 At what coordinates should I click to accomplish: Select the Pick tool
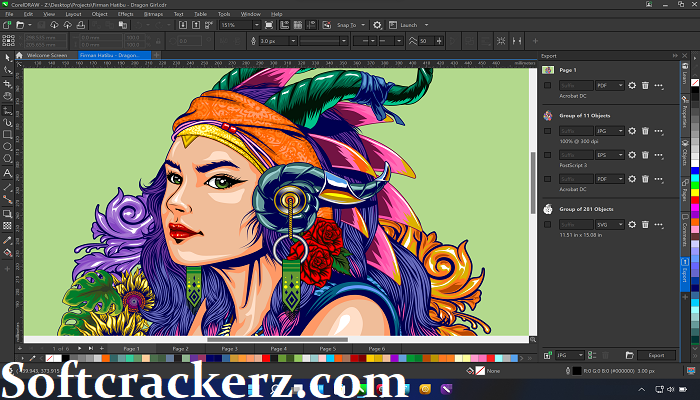pyautogui.click(x=8, y=58)
